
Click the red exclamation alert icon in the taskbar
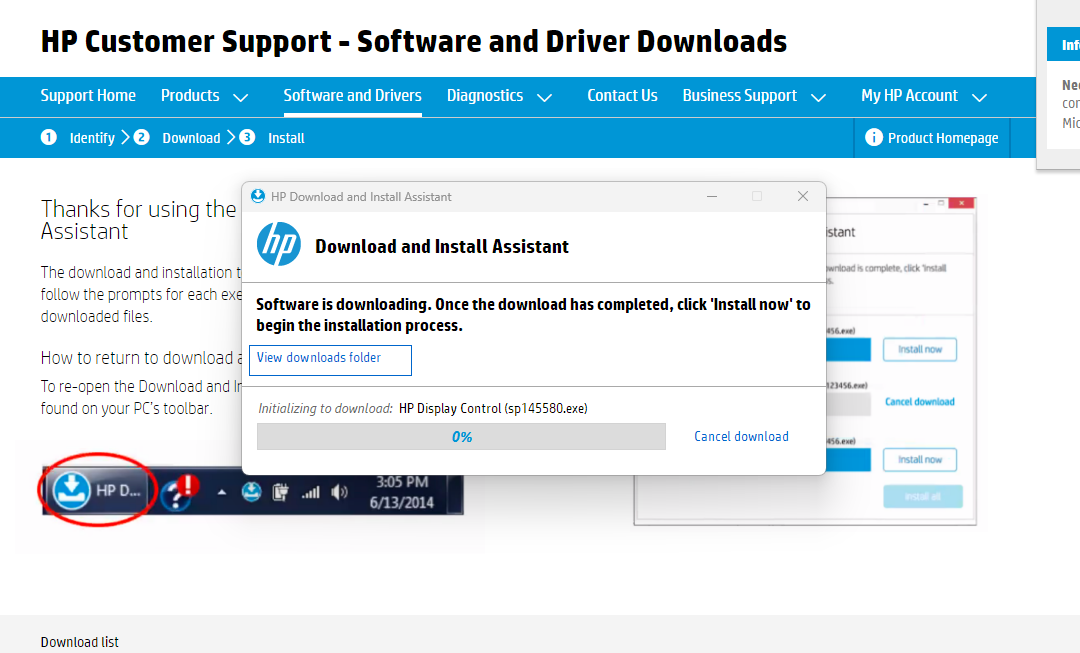pyautogui.click(x=187, y=487)
